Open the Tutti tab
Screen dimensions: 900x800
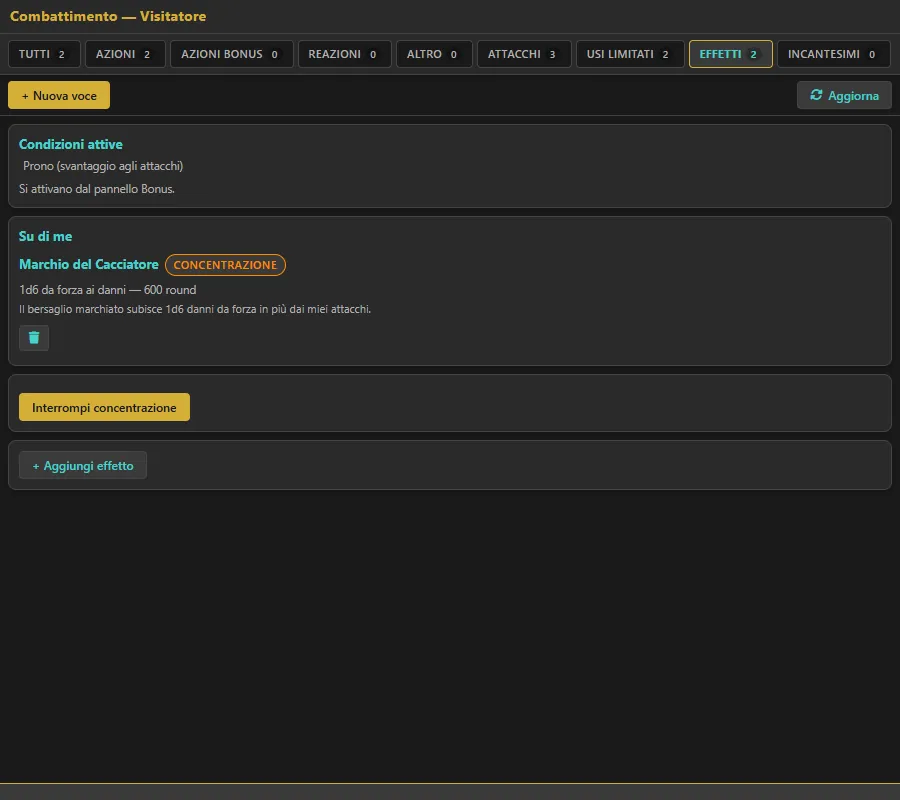coord(44,54)
